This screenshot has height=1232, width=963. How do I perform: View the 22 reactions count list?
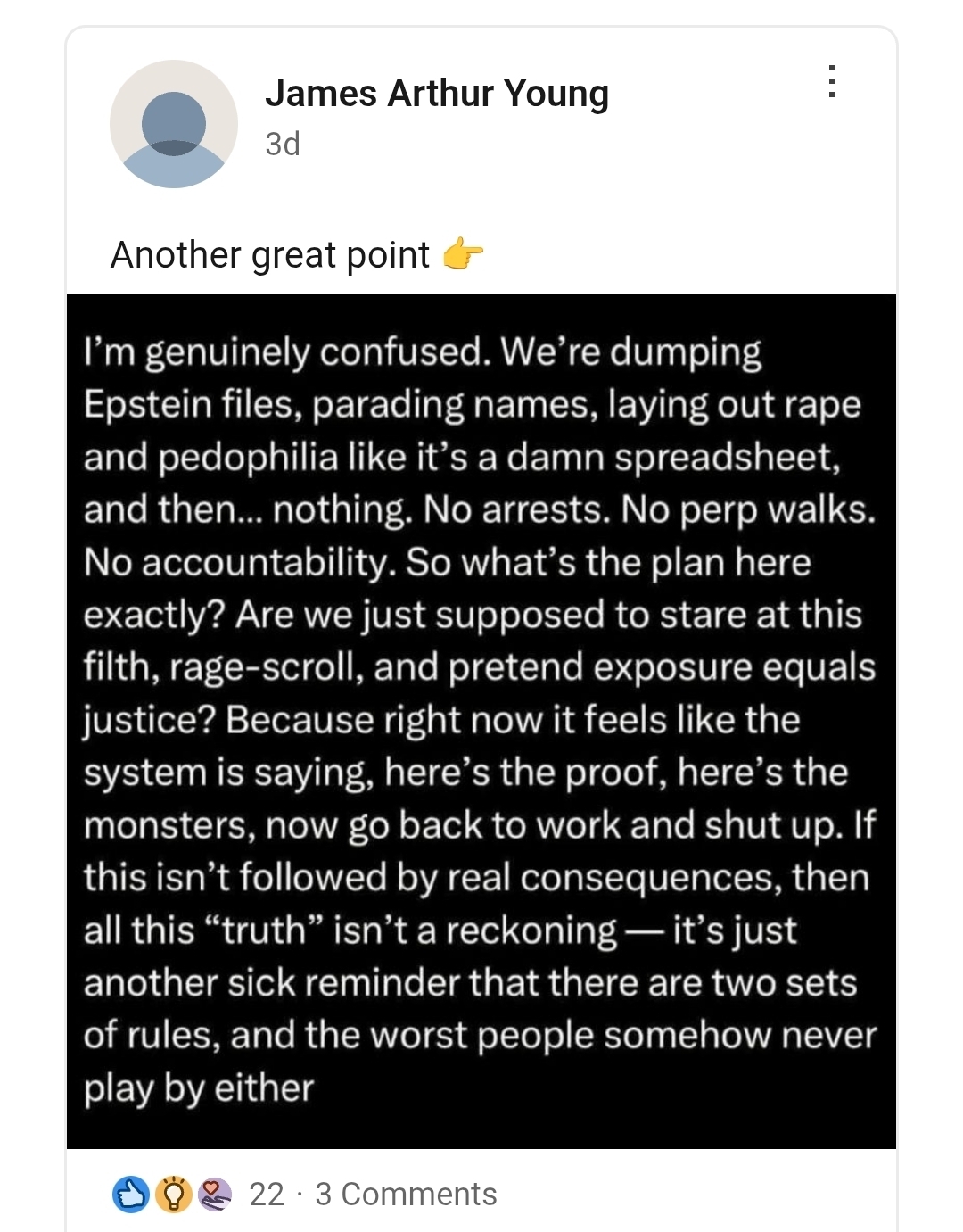[x=266, y=1194]
